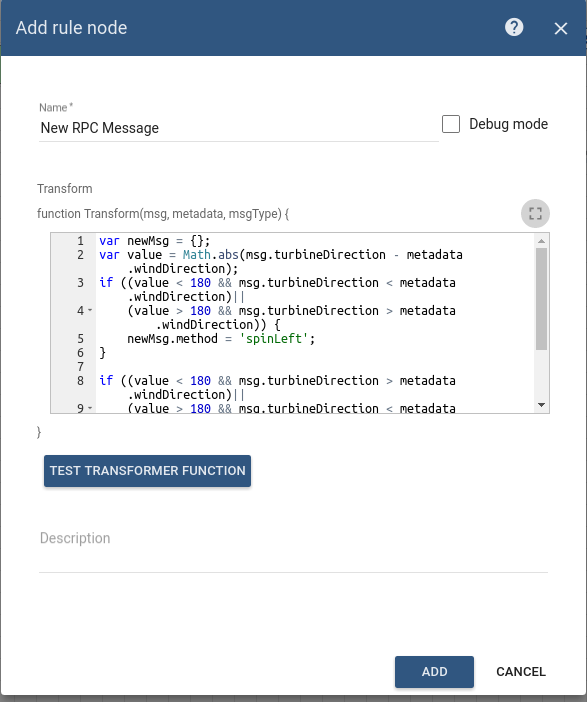Viewport: 587px width, 702px height.
Task: Click the Test Transformer Function button
Action: point(147,471)
